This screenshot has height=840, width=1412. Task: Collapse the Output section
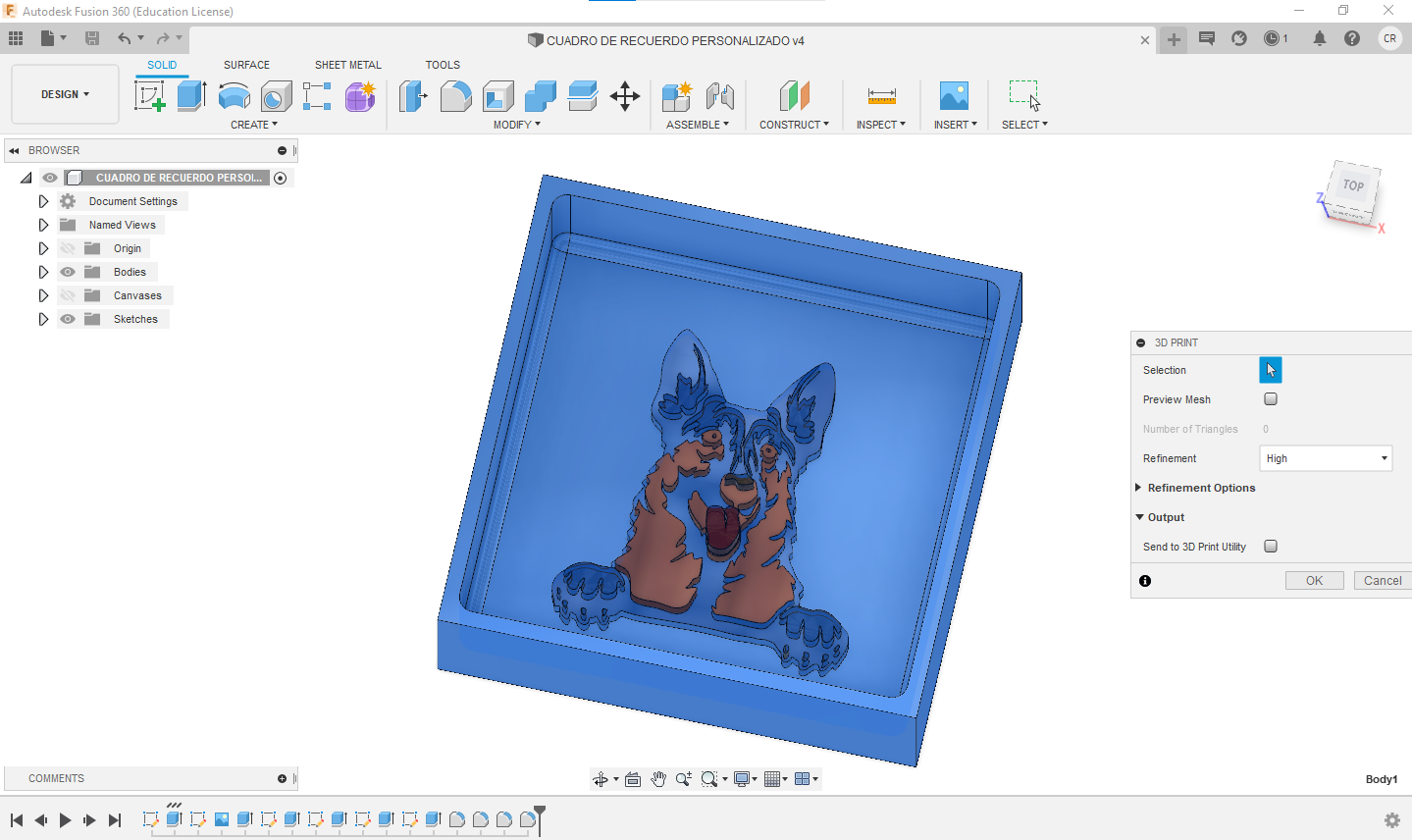tap(1139, 517)
